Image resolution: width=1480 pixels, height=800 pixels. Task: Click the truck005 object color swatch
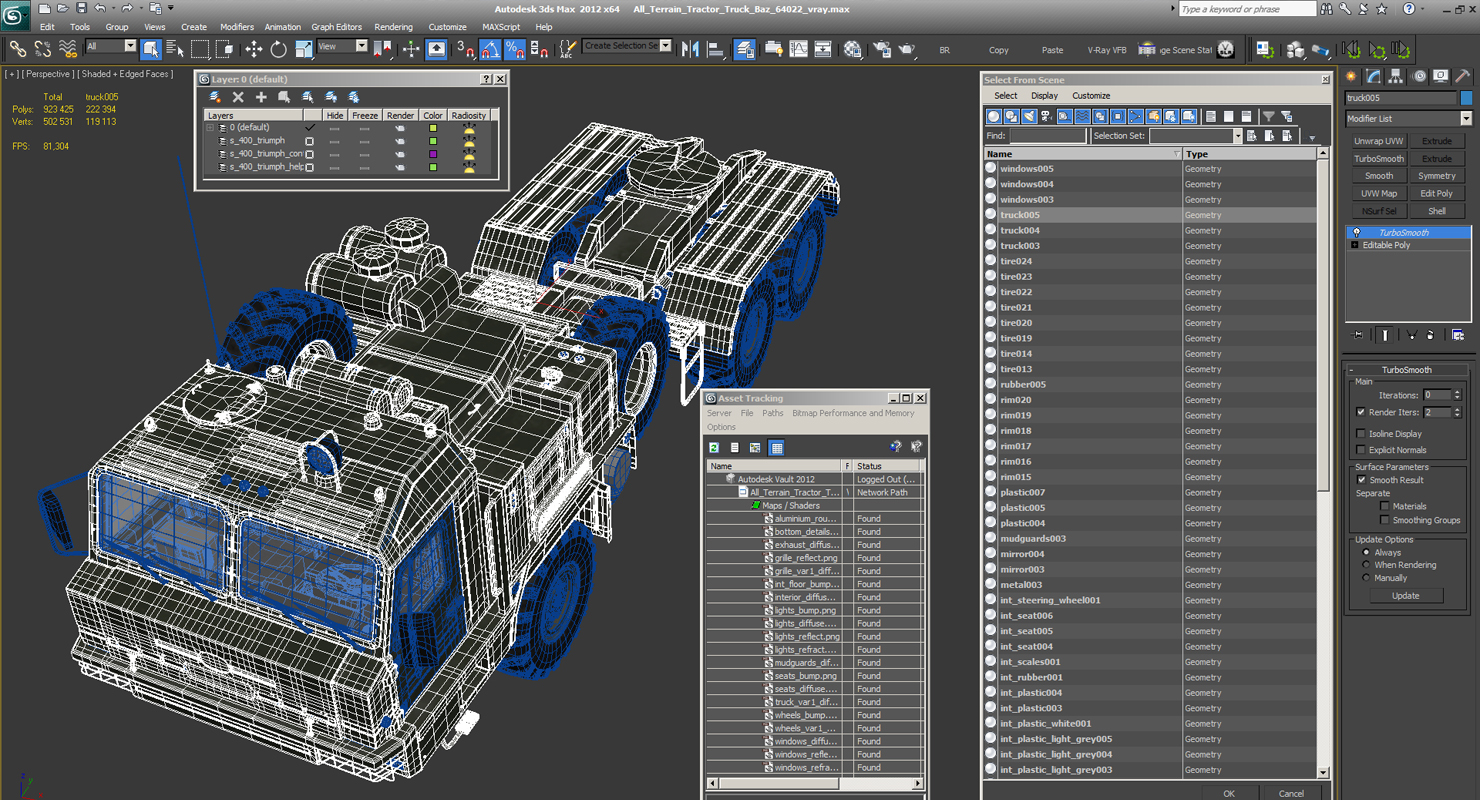1466,98
